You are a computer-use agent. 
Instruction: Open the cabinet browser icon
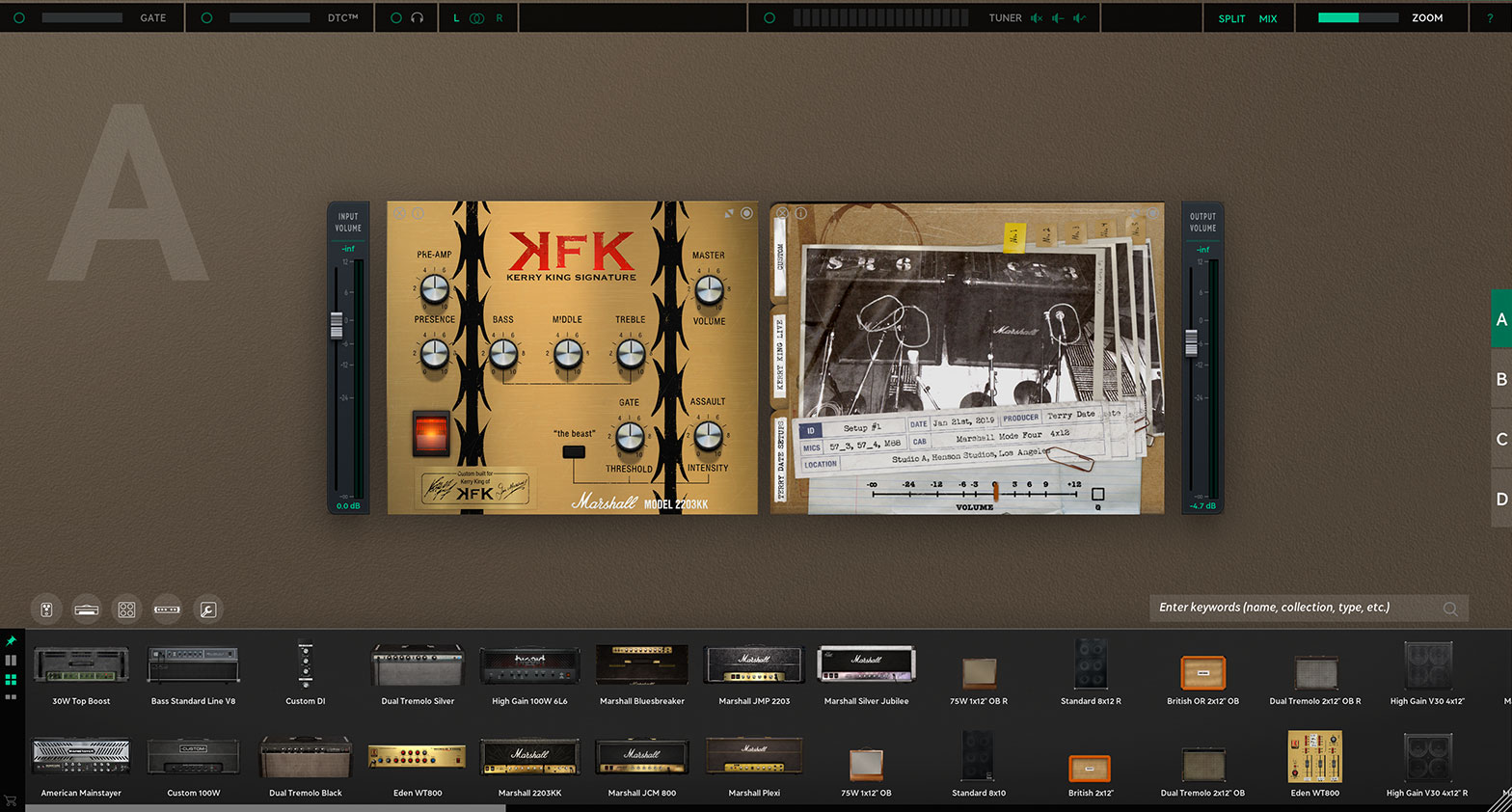(x=126, y=609)
